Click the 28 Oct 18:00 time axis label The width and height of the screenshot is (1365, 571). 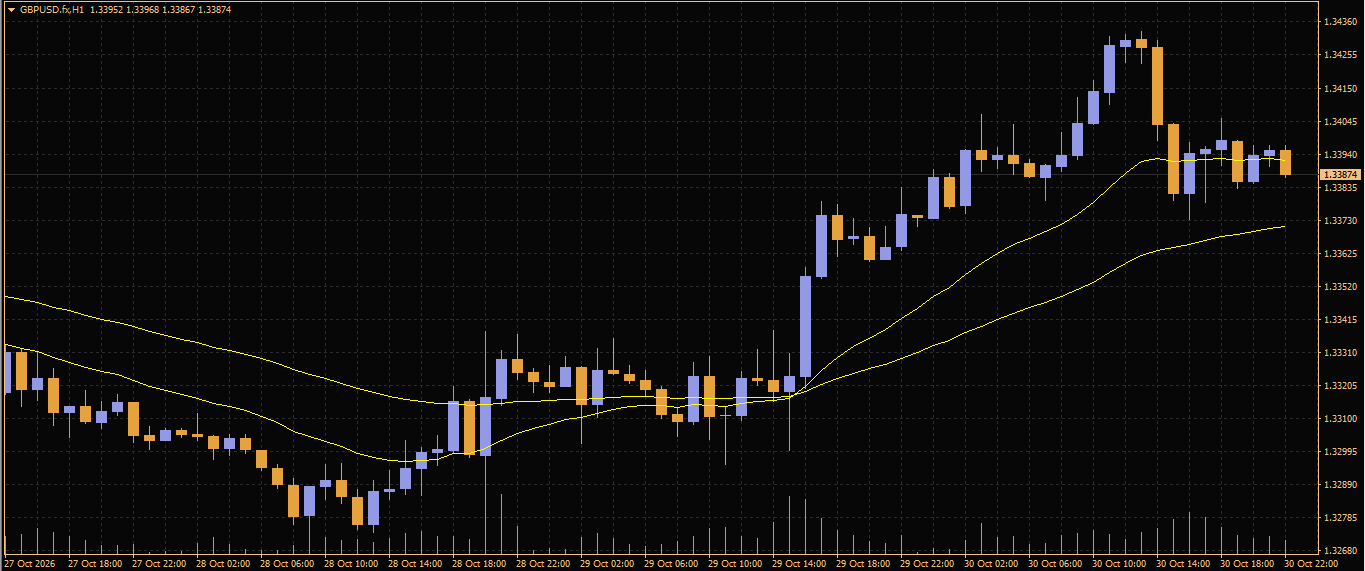tap(480, 564)
